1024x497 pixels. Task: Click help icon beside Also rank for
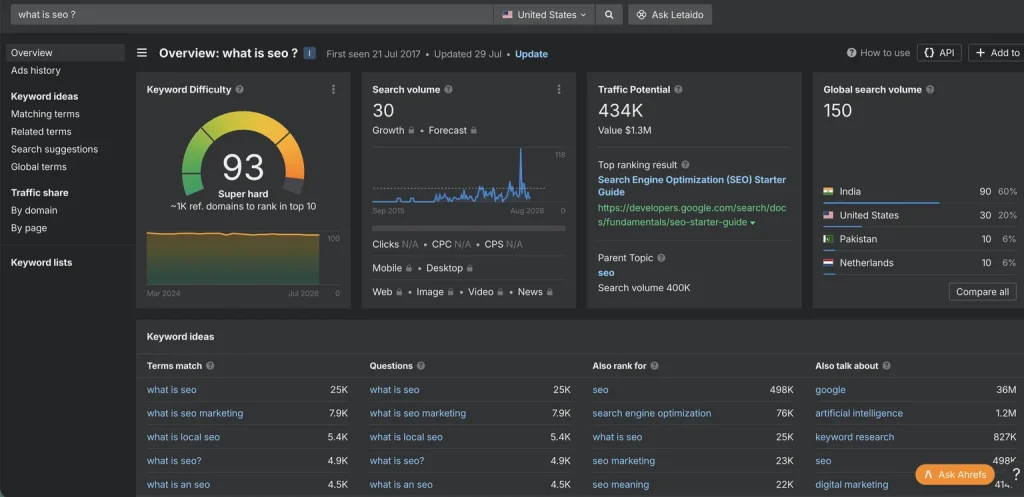click(x=654, y=366)
